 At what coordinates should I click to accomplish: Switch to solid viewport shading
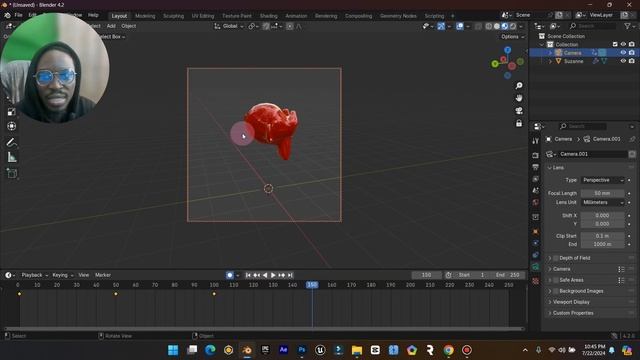click(x=497, y=26)
